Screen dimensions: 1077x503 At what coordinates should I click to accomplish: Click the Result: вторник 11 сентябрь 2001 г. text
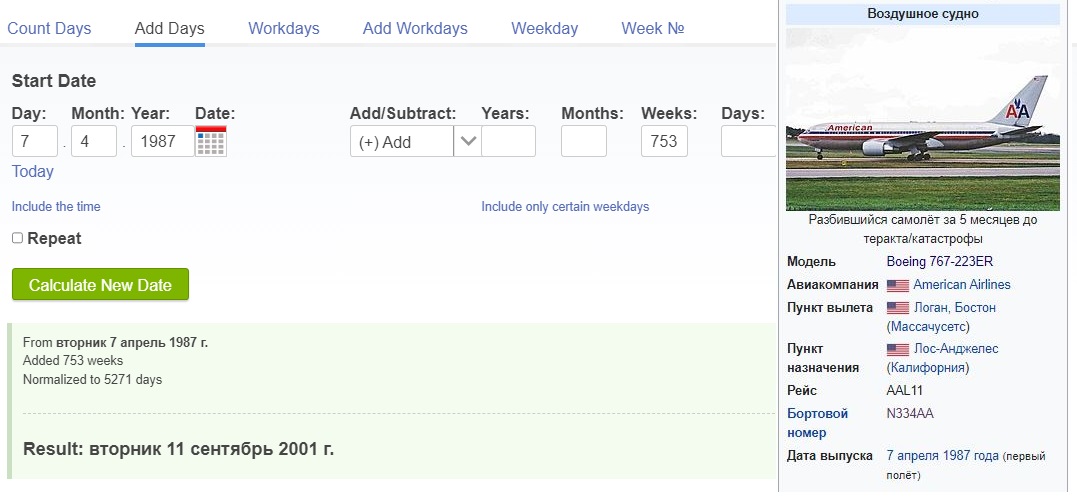pyautogui.click(x=179, y=449)
